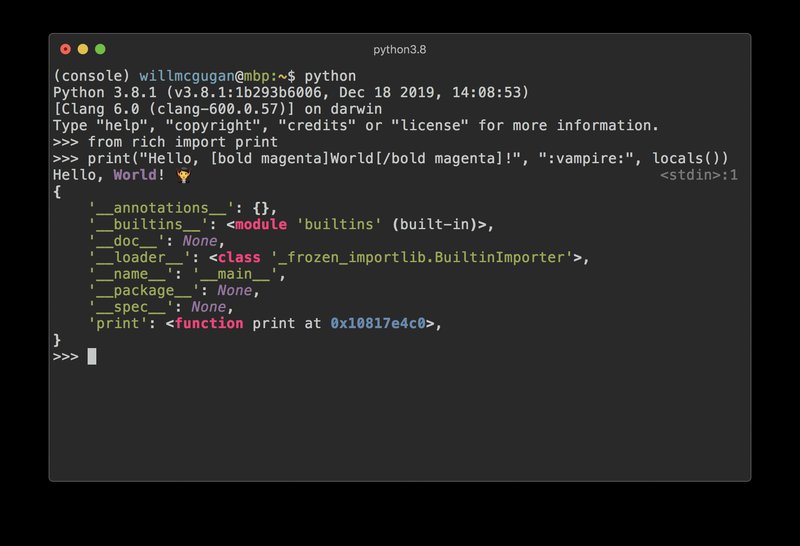Click the magenta World text
800x546 pixels.
[x=135, y=175]
